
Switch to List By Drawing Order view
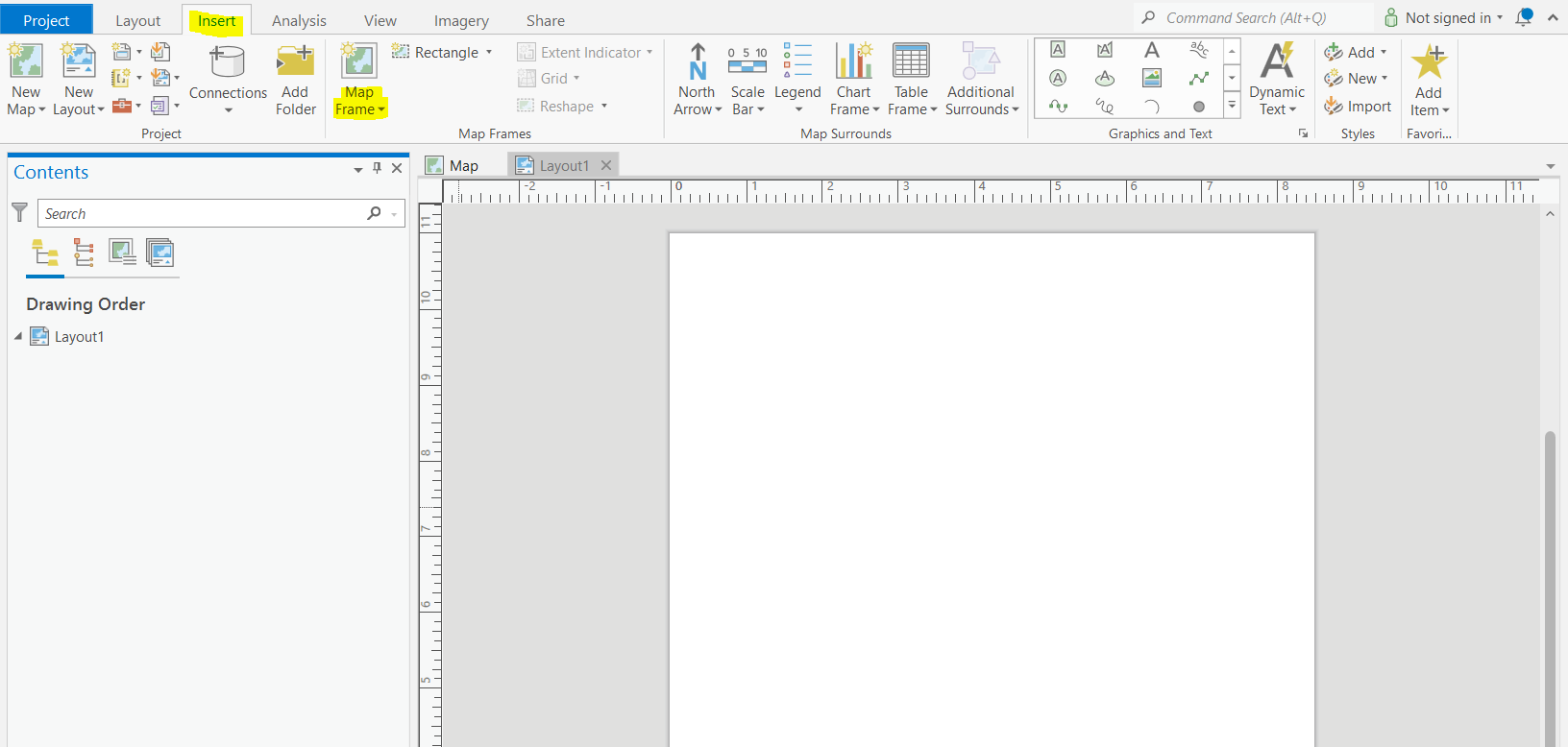45,253
